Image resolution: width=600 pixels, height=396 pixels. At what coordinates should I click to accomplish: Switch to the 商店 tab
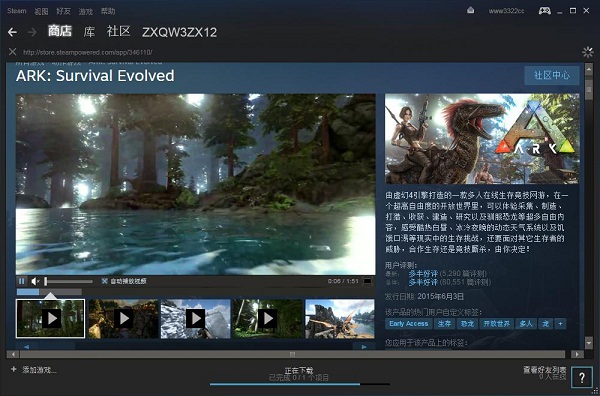(x=60, y=31)
